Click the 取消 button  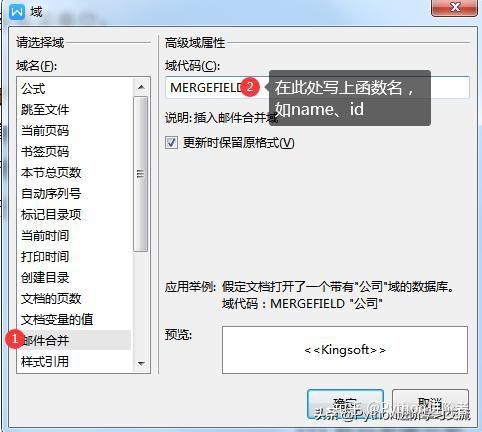pos(430,404)
